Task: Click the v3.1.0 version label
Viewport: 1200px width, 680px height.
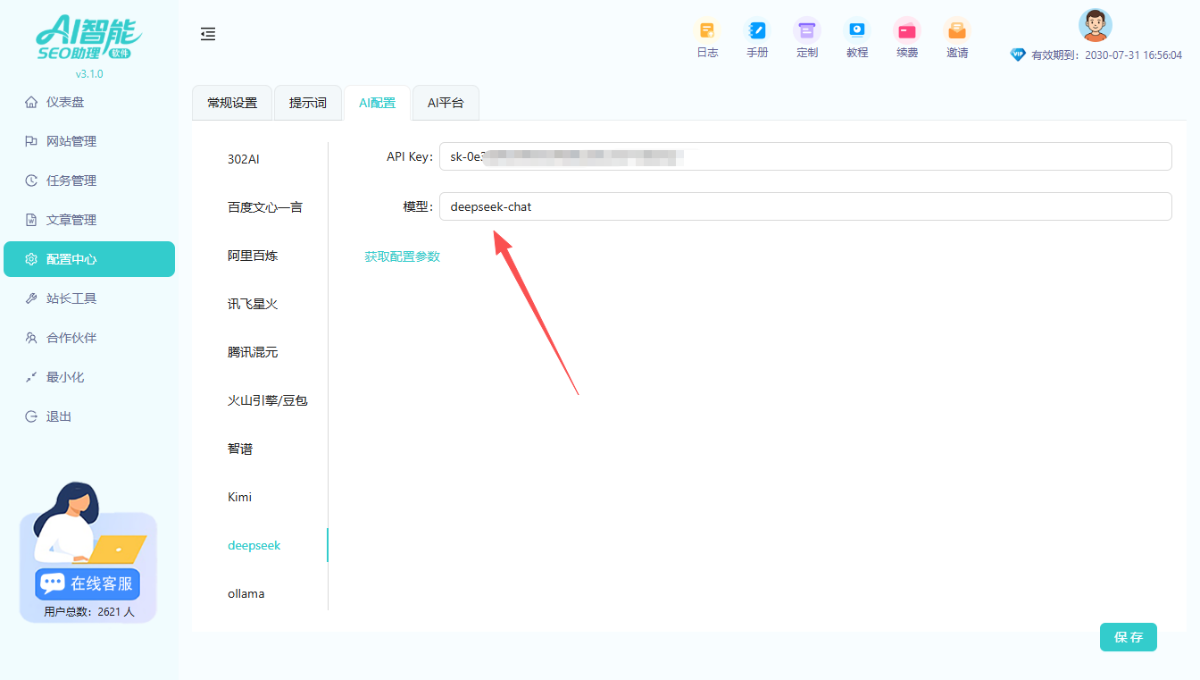Action: coord(90,74)
